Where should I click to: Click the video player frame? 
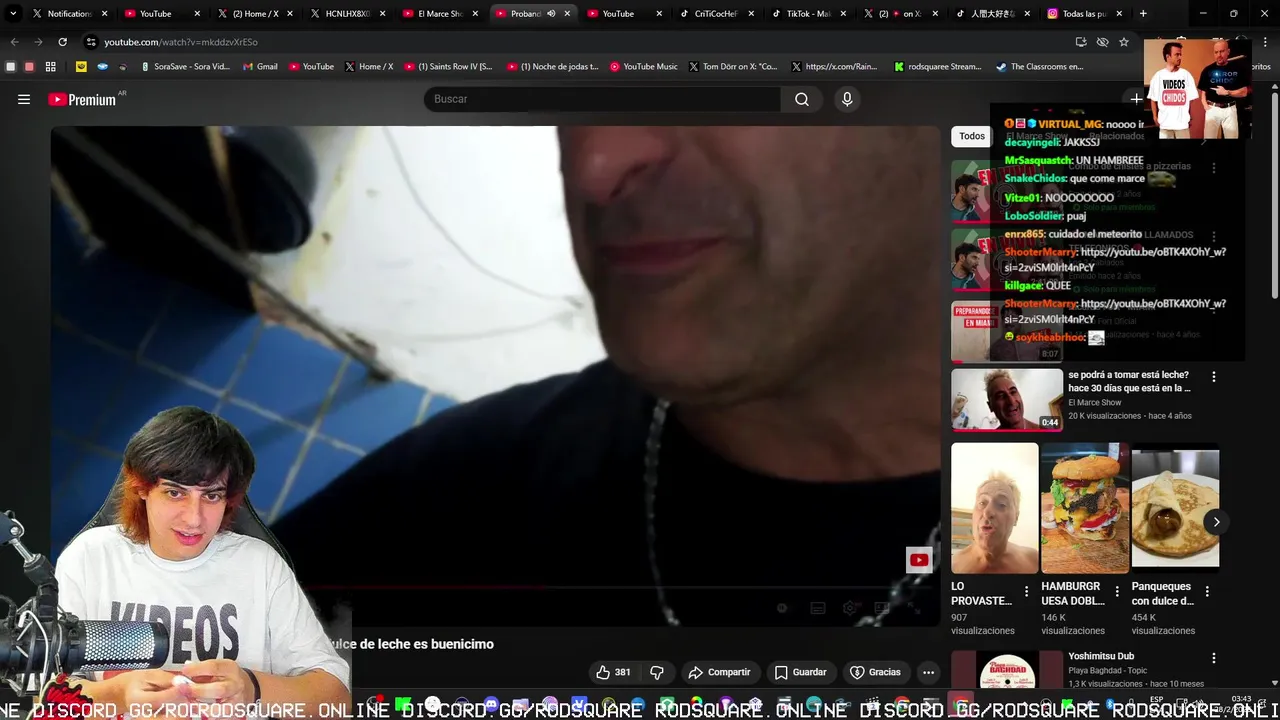tap(496, 376)
